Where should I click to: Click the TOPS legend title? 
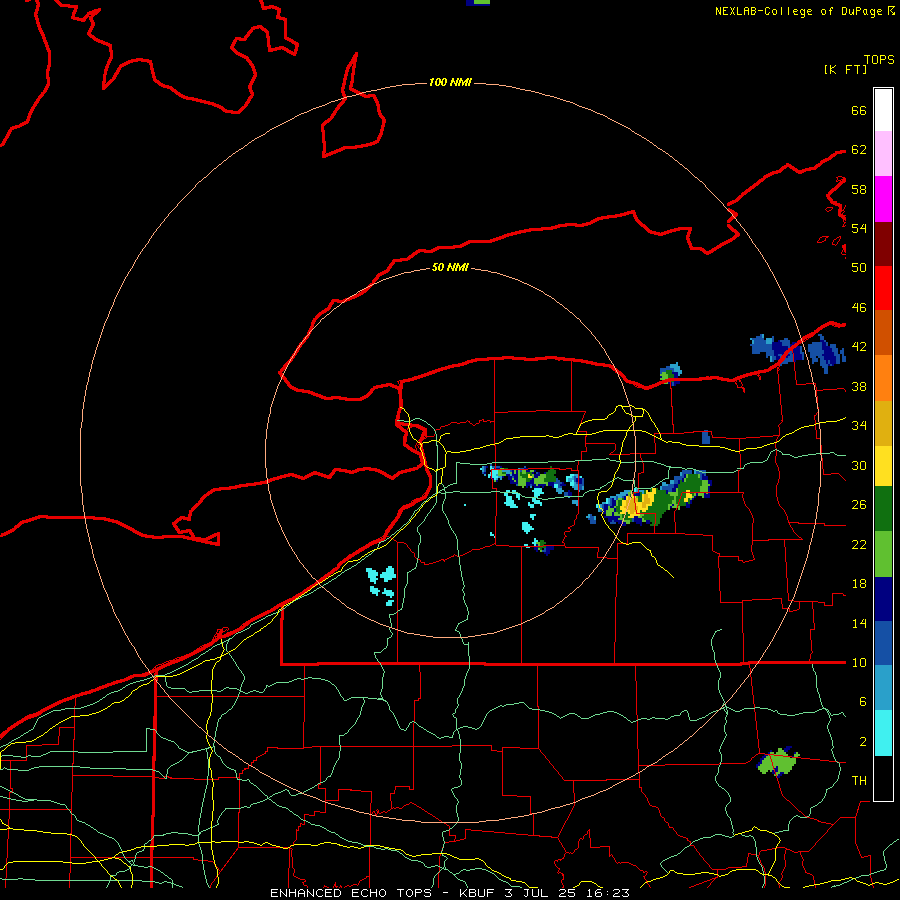pyautogui.click(x=879, y=60)
